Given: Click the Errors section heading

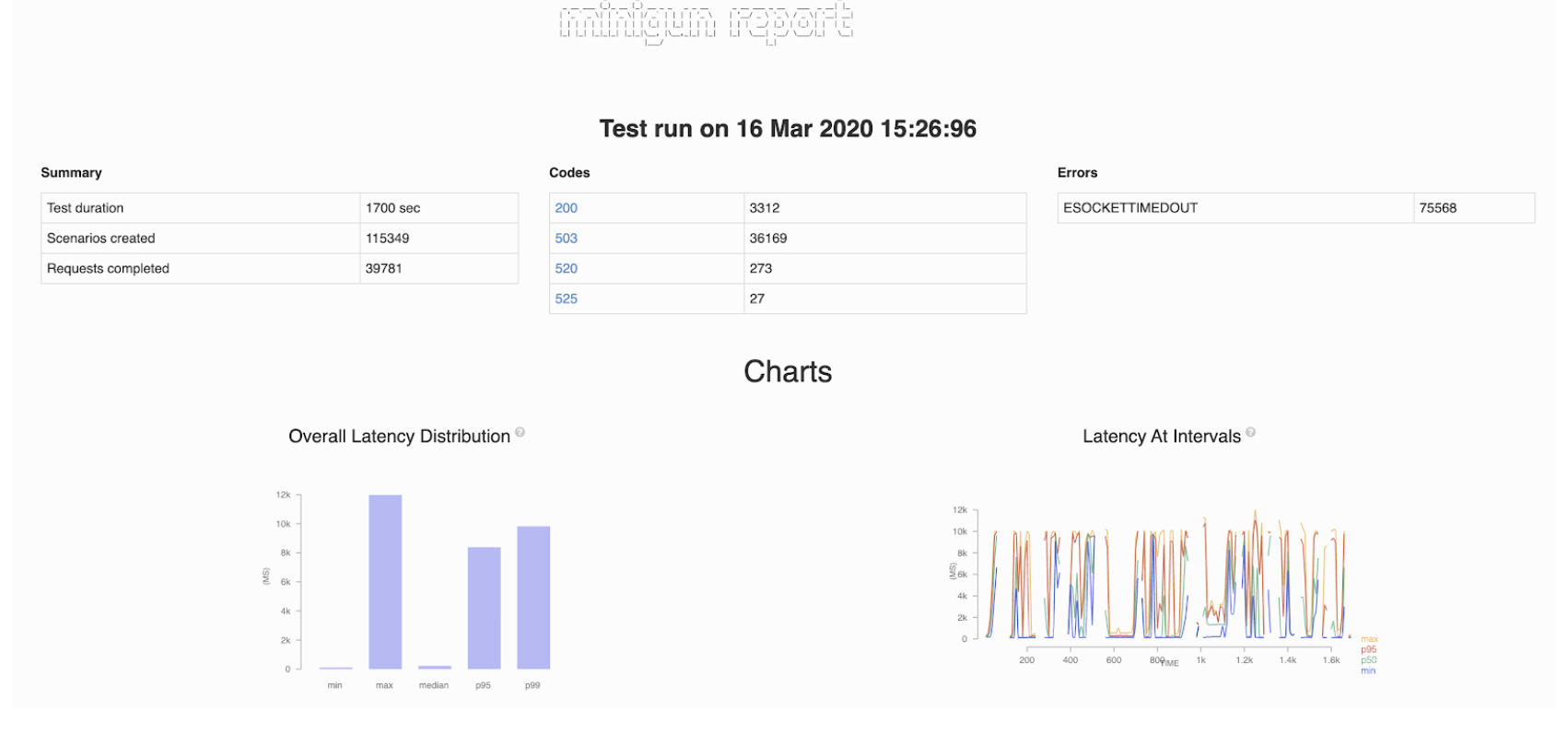Looking at the screenshot, I should (x=1077, y=173).
